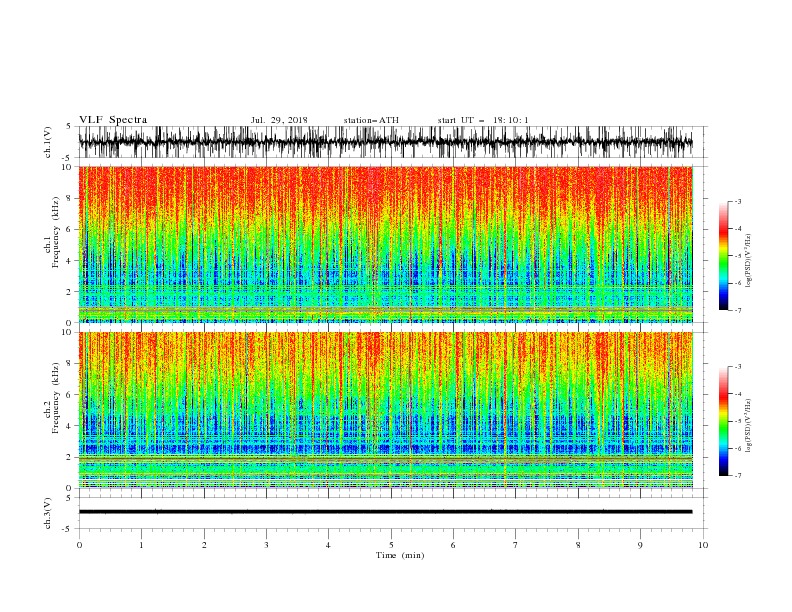Click the time axis tick label "1"
The image size is (792, 612).
pyautogui.click(x=141, y=545)
